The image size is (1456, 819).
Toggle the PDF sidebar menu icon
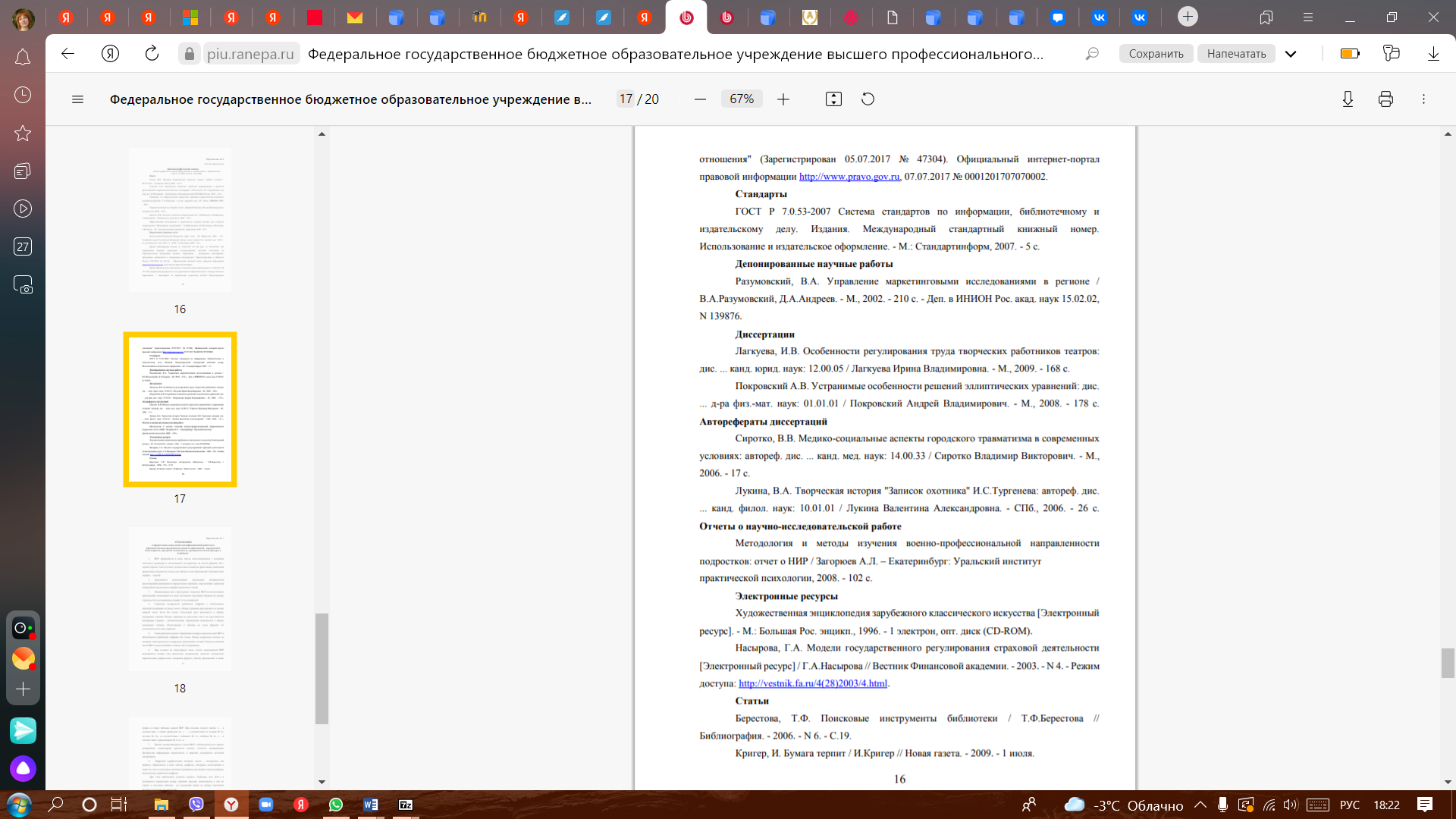click(77, 99)
